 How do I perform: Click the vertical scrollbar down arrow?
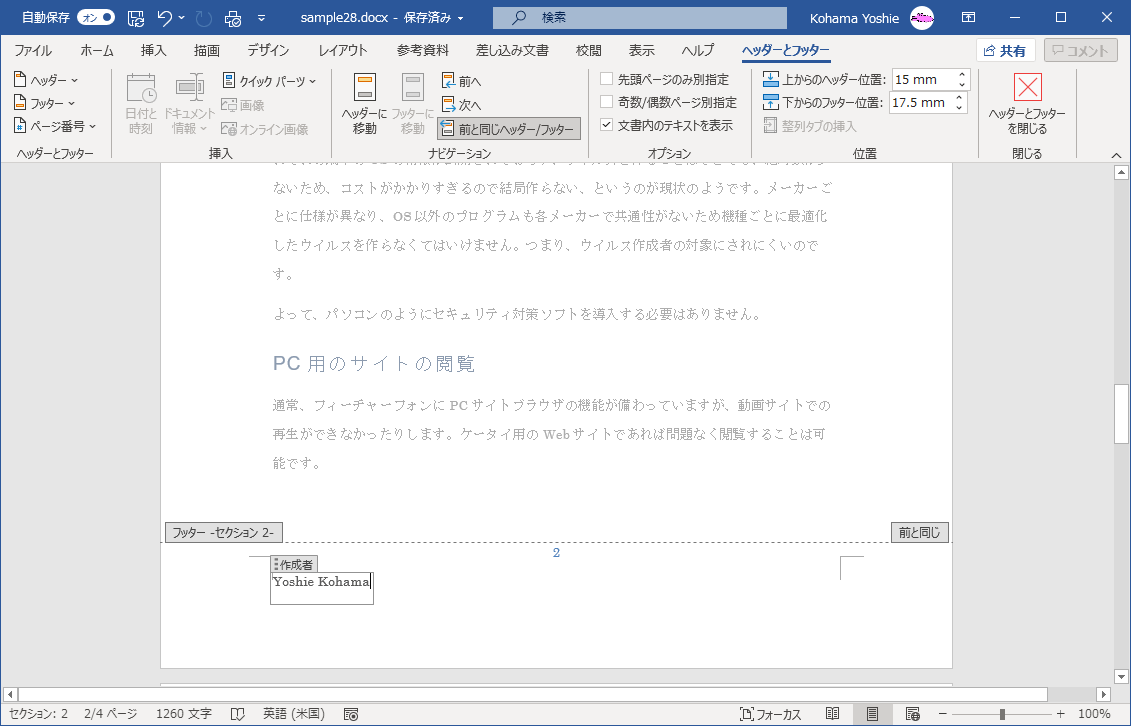tap(1121, 676)
